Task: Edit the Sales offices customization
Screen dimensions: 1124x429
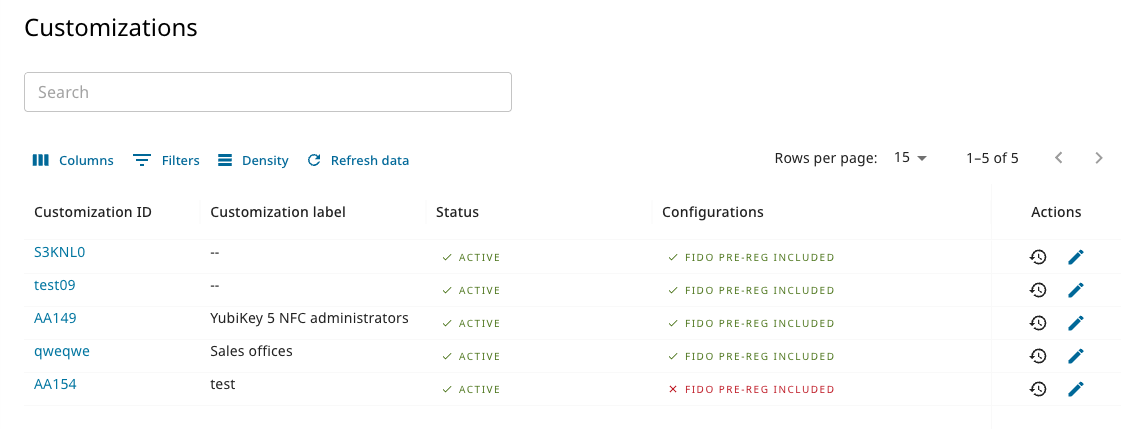Action: tap(1076, 356)
